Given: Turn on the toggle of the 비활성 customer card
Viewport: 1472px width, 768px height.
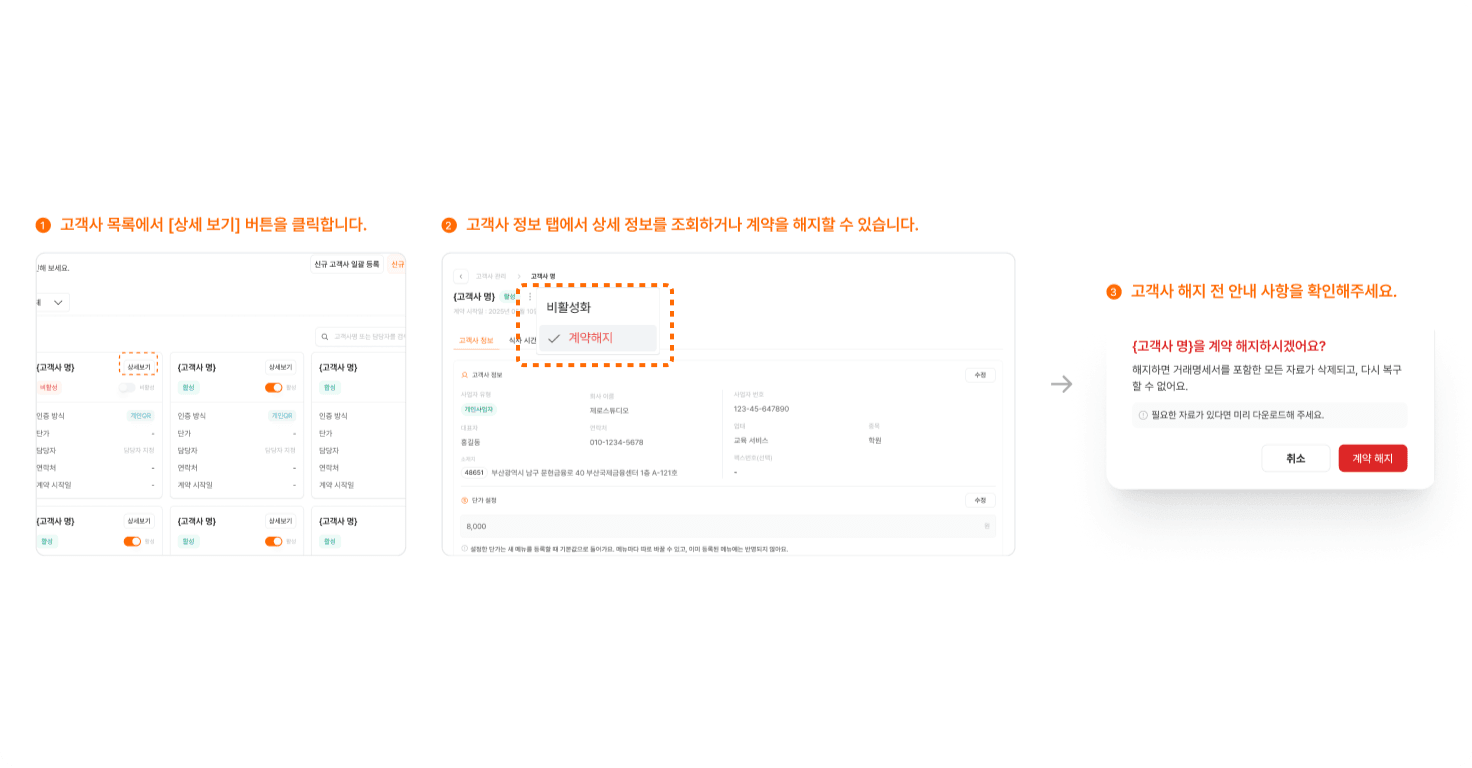Looking at the screenshot, I should (x=127, y=387).
